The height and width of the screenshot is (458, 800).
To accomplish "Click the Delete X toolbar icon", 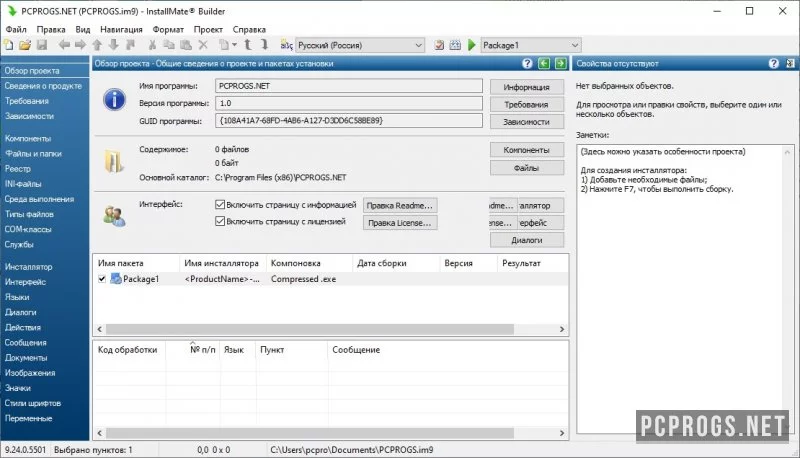I will (203, 45).
